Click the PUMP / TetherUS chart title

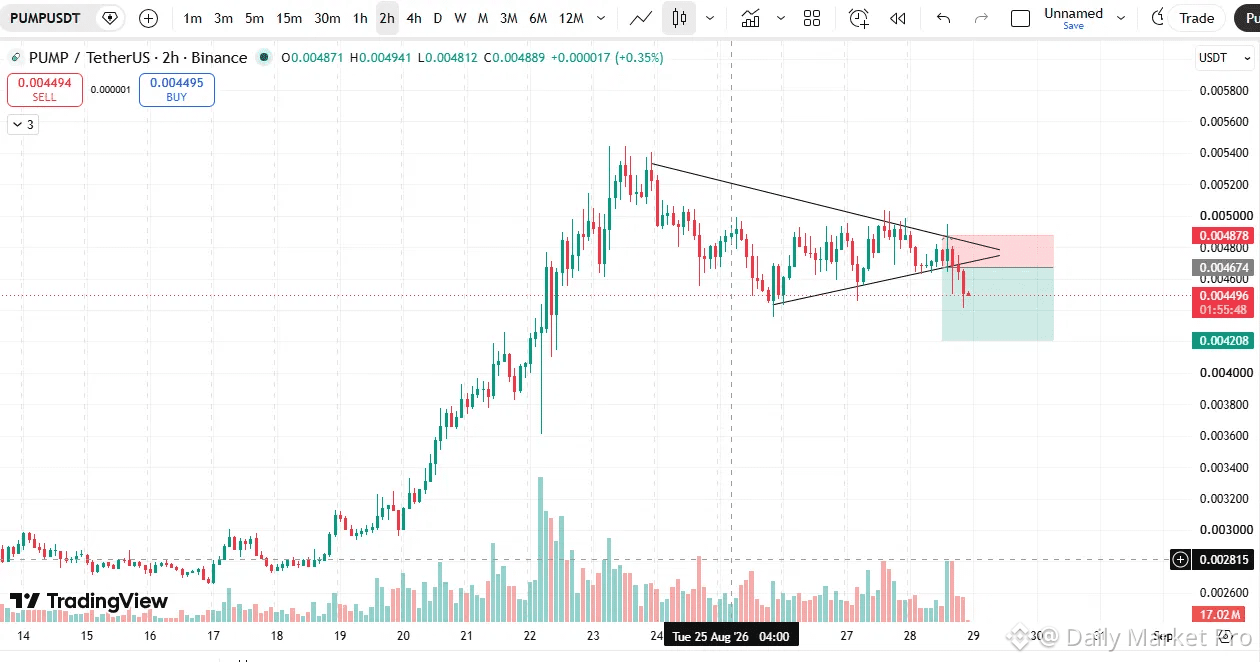[x=138, y=57]
